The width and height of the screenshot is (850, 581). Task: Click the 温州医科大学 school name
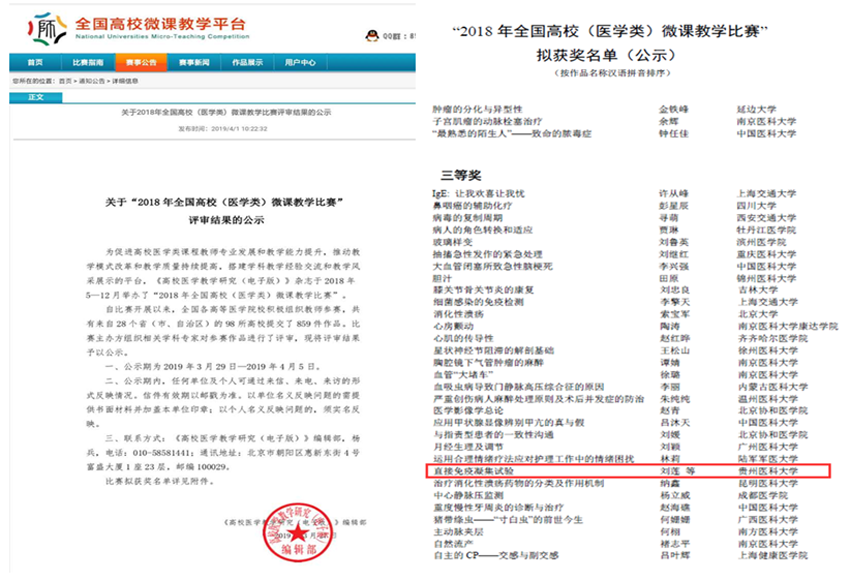tap(768, 399)
